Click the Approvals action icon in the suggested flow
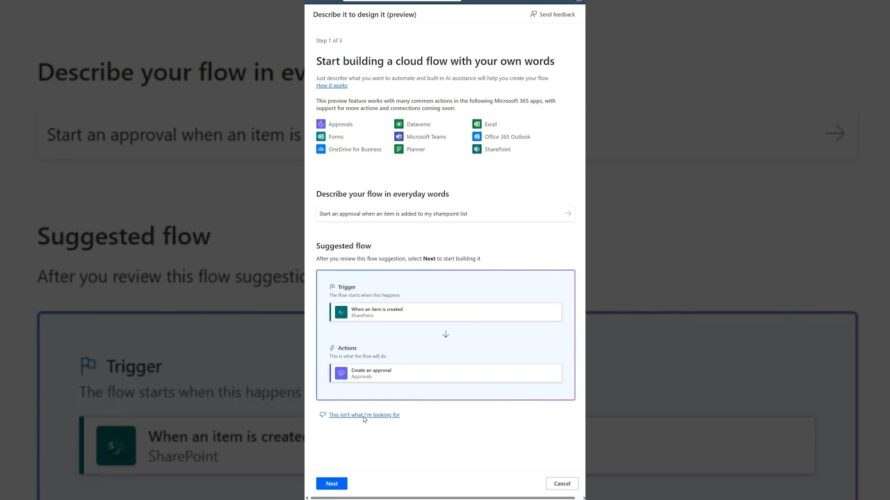 point(341,373)
